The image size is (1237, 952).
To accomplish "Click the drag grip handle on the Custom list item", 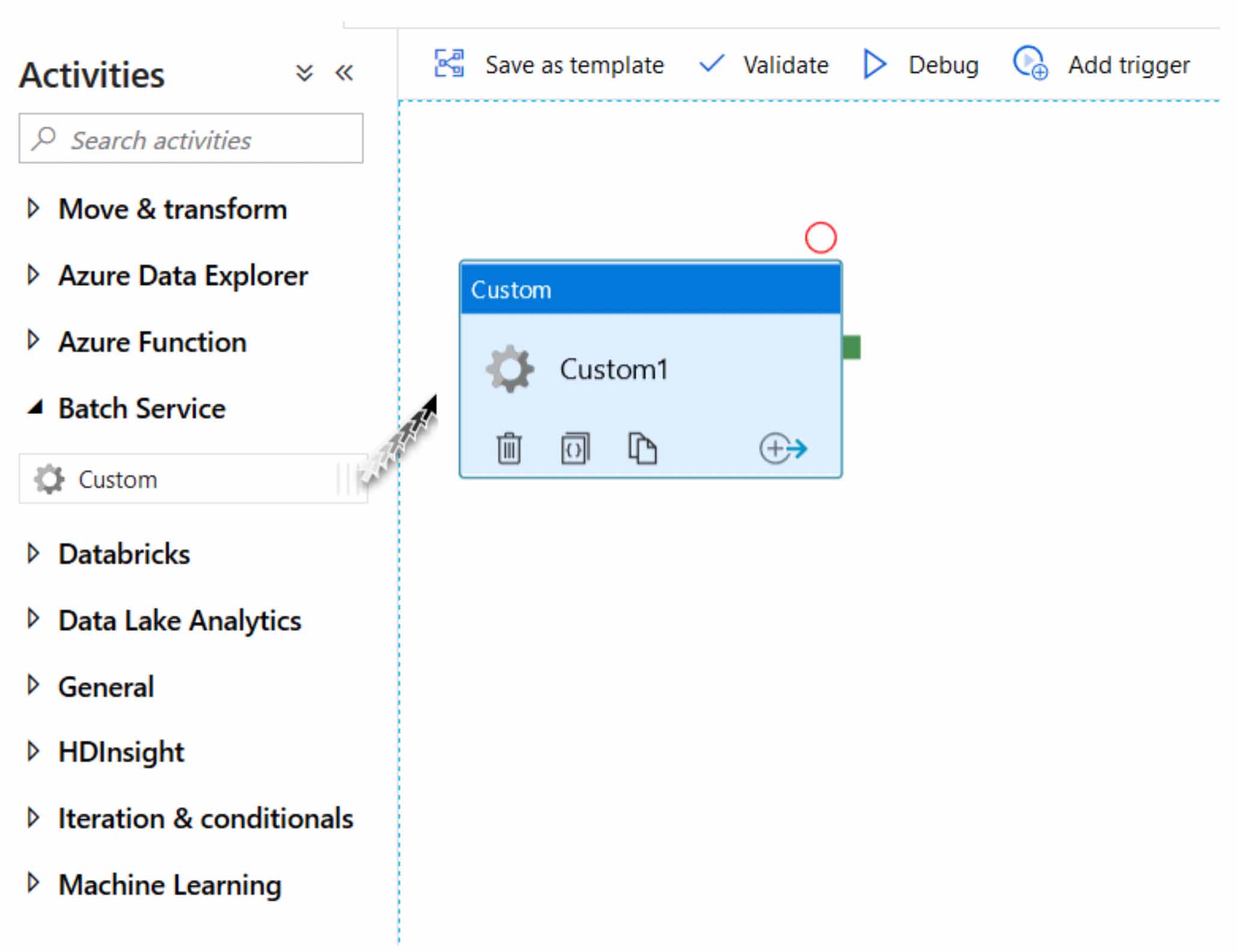I will coord(347,479).
